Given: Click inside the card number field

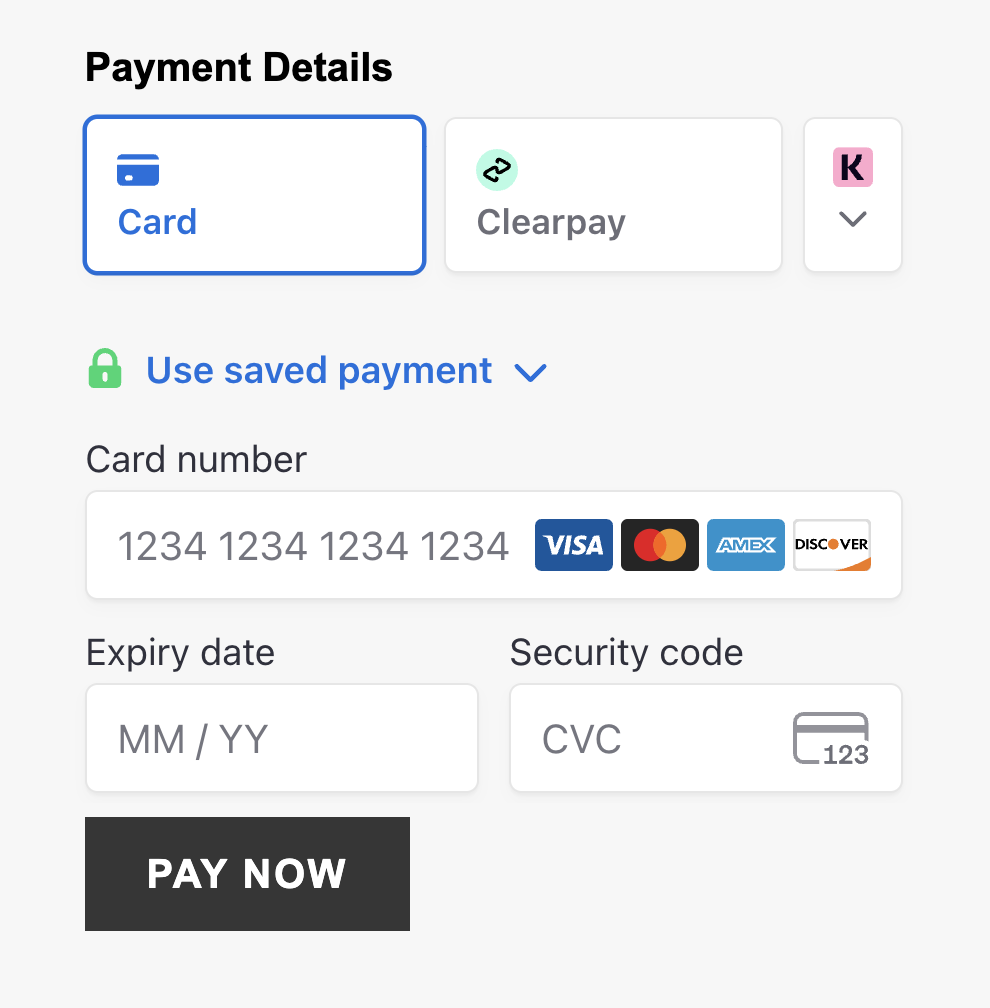Looking at the screenshot, I should coord(300,545).
